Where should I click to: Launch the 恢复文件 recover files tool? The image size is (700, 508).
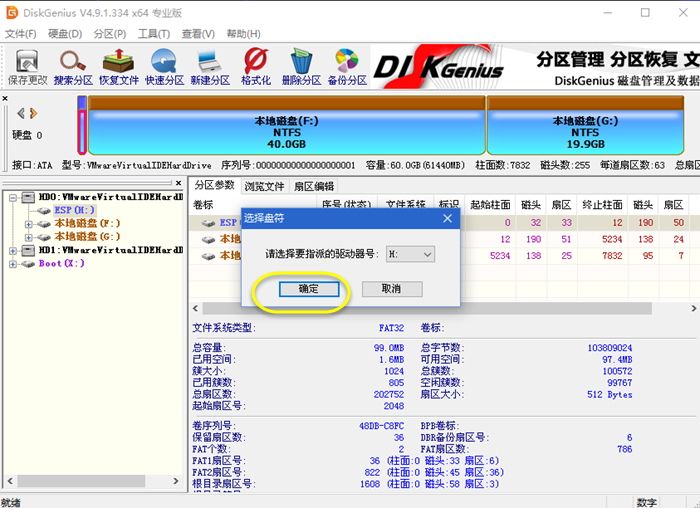119,67
